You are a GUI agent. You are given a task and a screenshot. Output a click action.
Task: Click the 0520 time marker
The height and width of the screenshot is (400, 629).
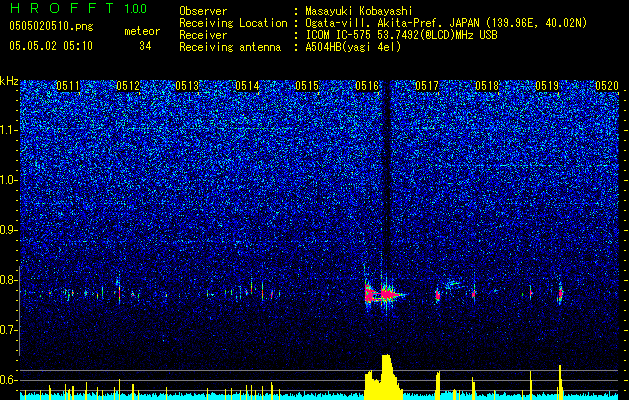pyautogui.click(x=607, y=86)
